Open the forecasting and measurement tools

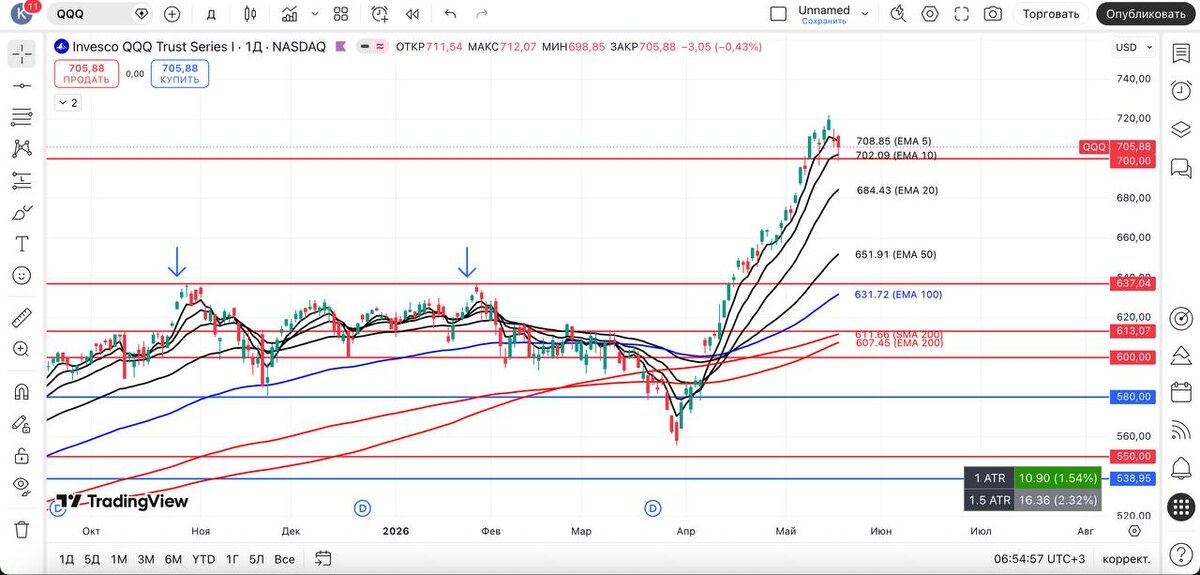point(22,180)
